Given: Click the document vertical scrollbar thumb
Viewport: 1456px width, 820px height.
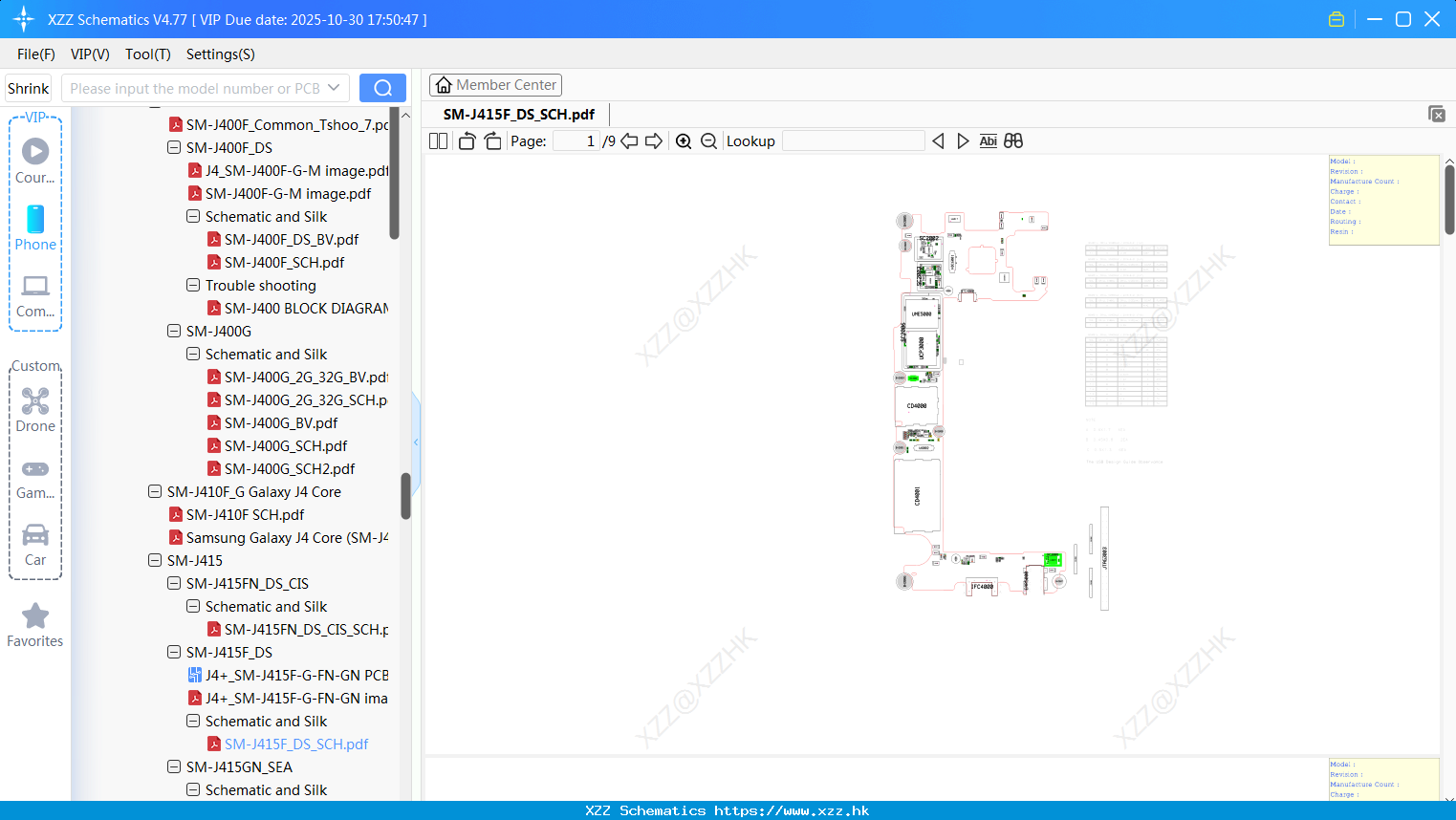Looking at the screenshot, I should pyautogui.click(x=1449, y=199).
